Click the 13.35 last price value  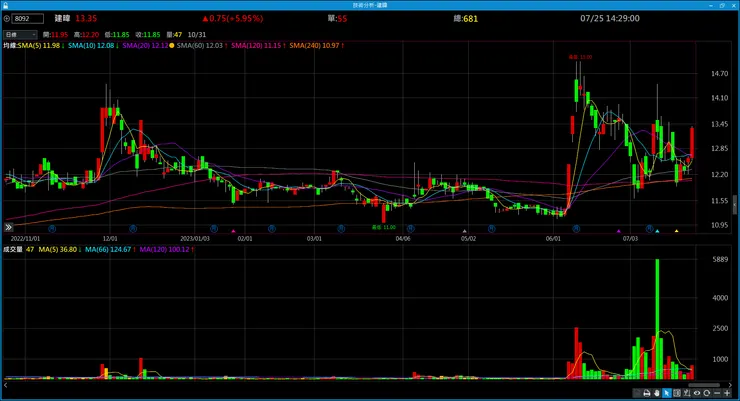[x=86, y=18]
